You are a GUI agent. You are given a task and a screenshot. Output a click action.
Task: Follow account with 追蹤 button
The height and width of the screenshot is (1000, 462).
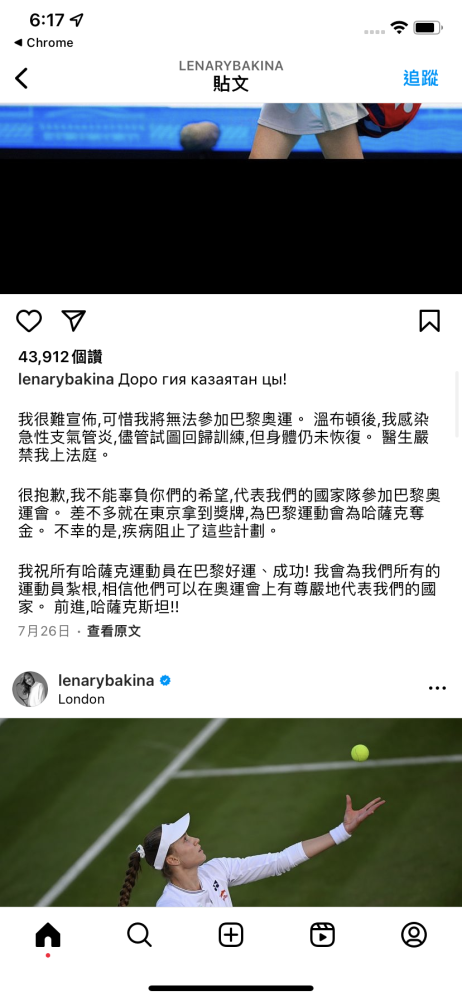(x=421, y=78)
